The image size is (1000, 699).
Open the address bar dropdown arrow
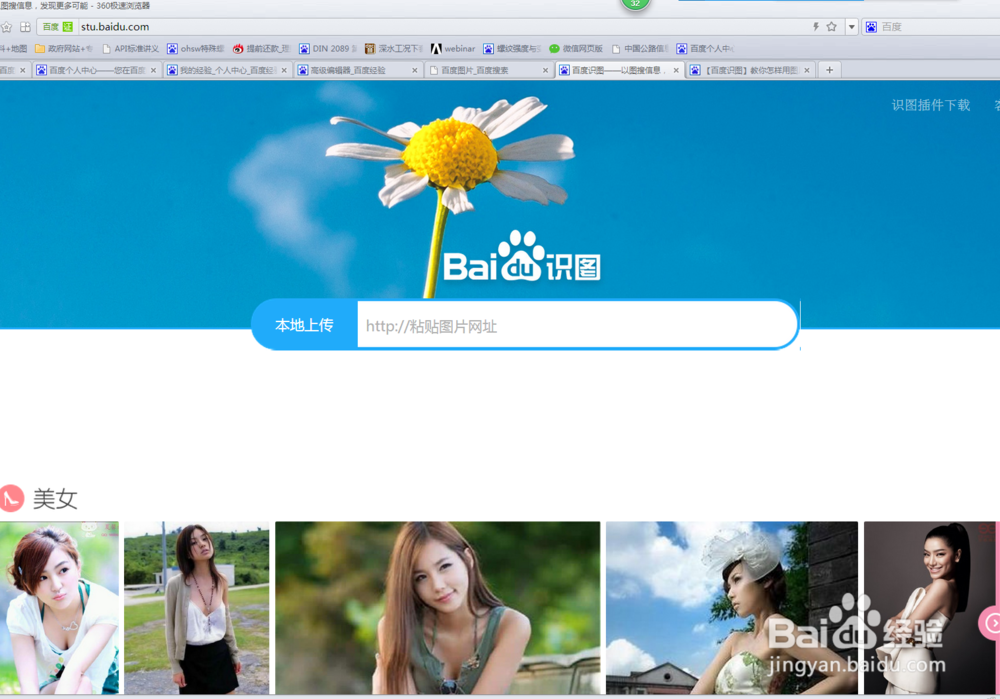click(x=851, y=27)
